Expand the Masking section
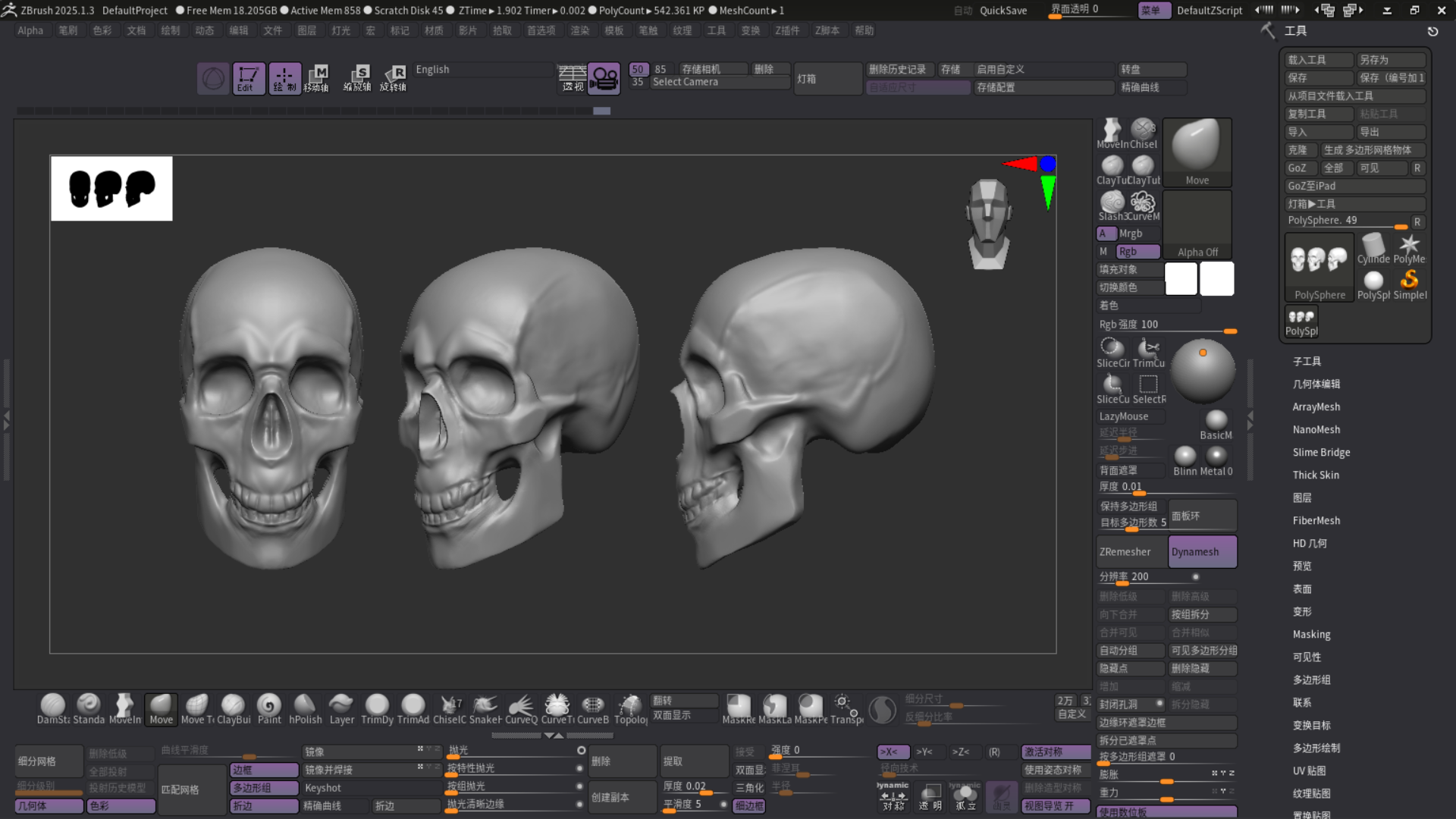This screenshot has width=1456, height=819. click(x=1312, y=634)
